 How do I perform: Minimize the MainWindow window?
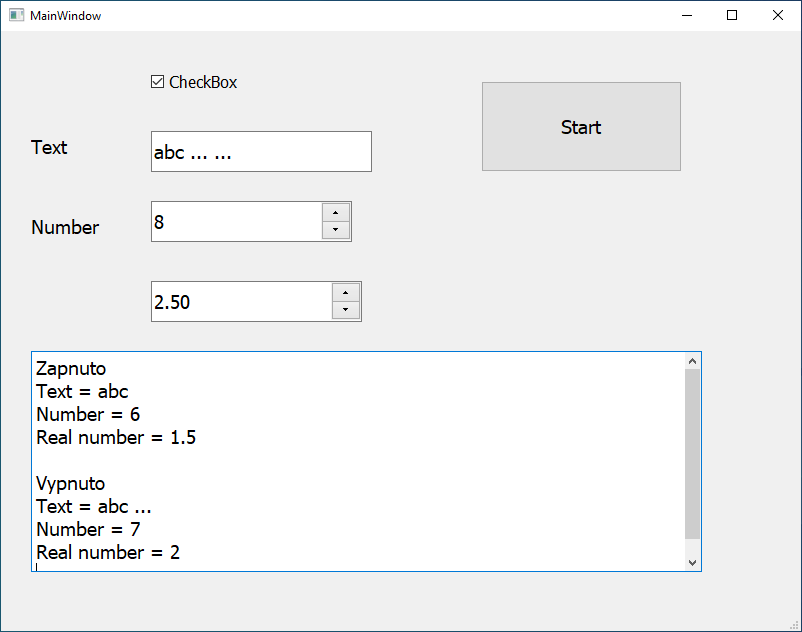pos(686,15)
